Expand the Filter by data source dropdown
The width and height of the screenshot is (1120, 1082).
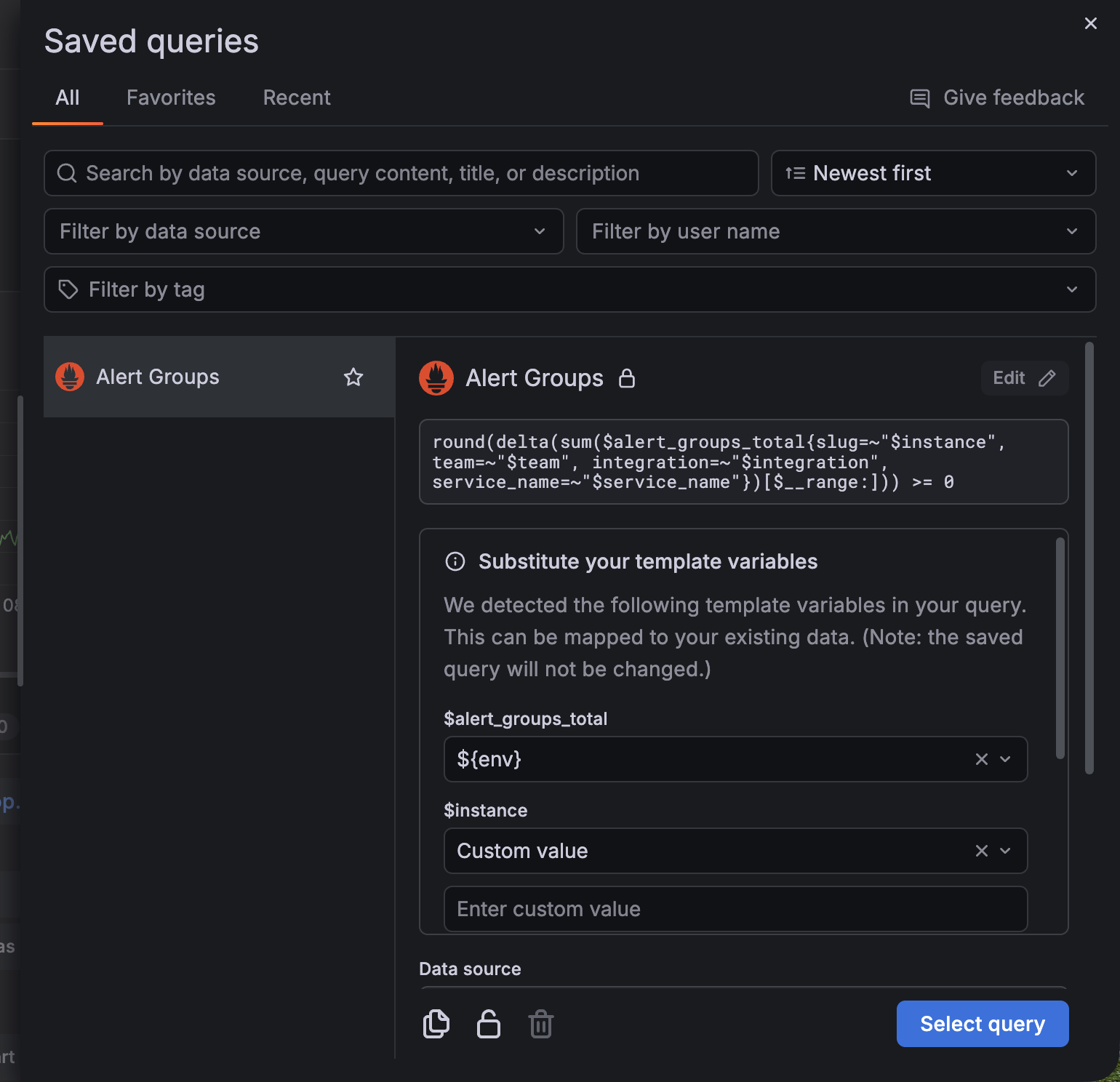pos(303,231)
